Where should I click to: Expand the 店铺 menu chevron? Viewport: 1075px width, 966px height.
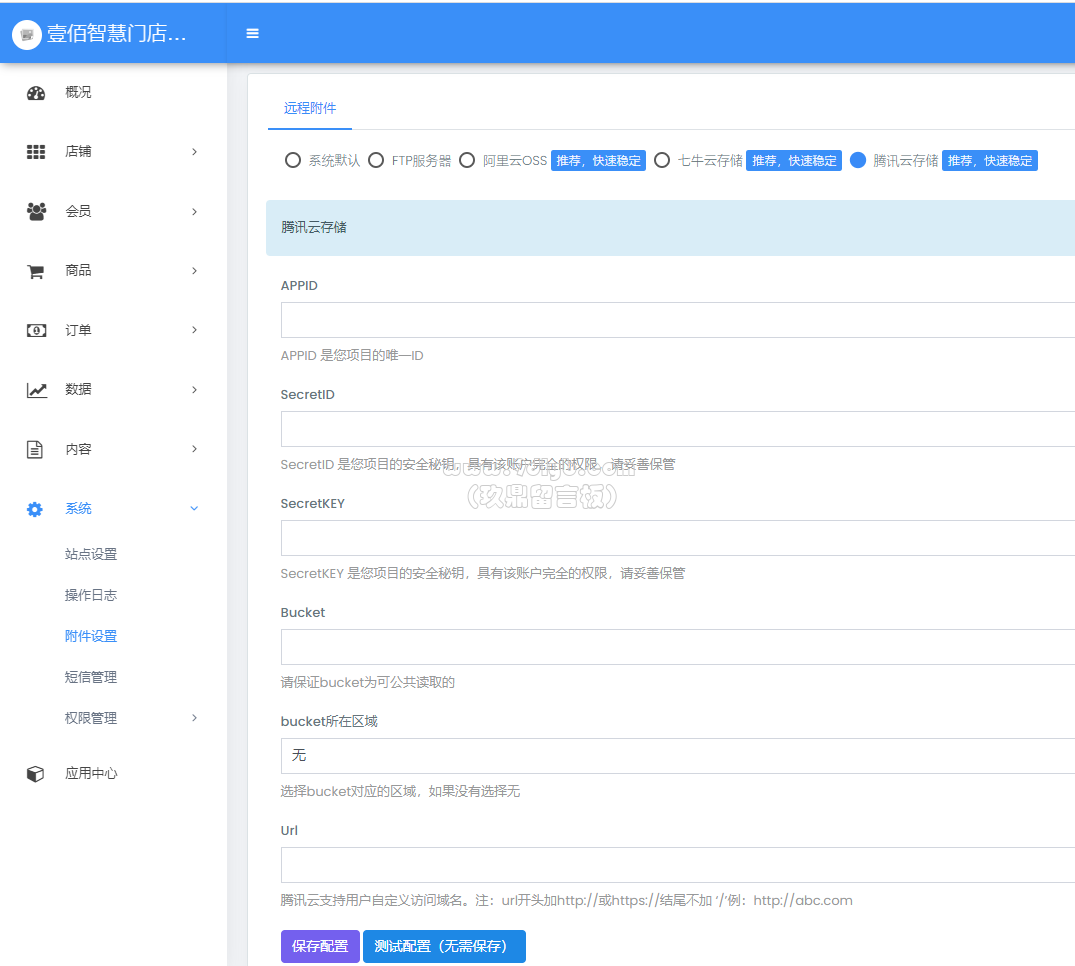tap(194, 152)
